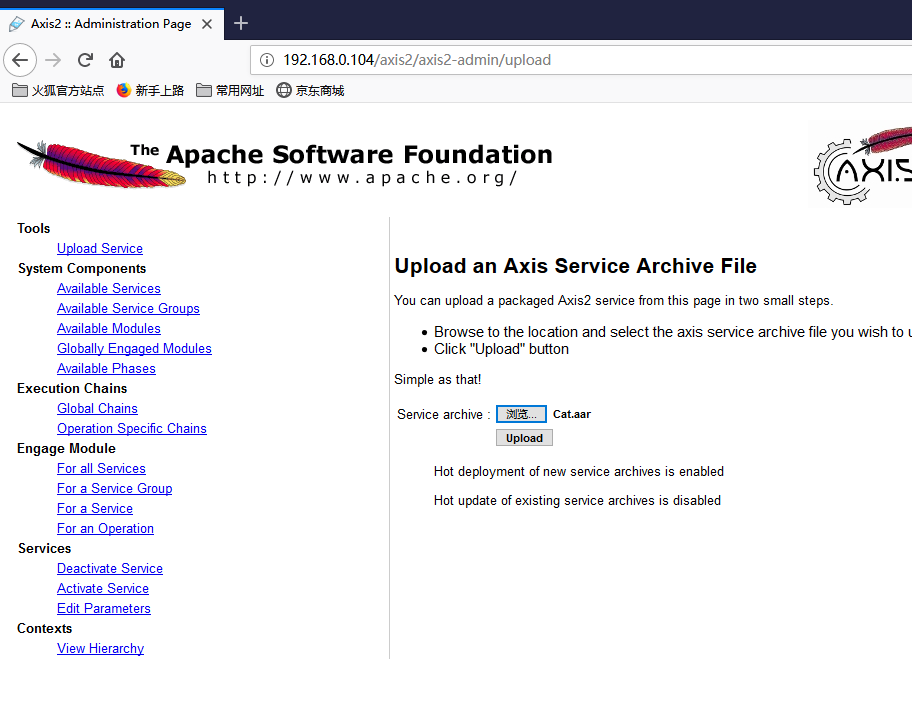Click the Services section heading
The height and width of the screenshot is (725, 912).
[44, 549]
